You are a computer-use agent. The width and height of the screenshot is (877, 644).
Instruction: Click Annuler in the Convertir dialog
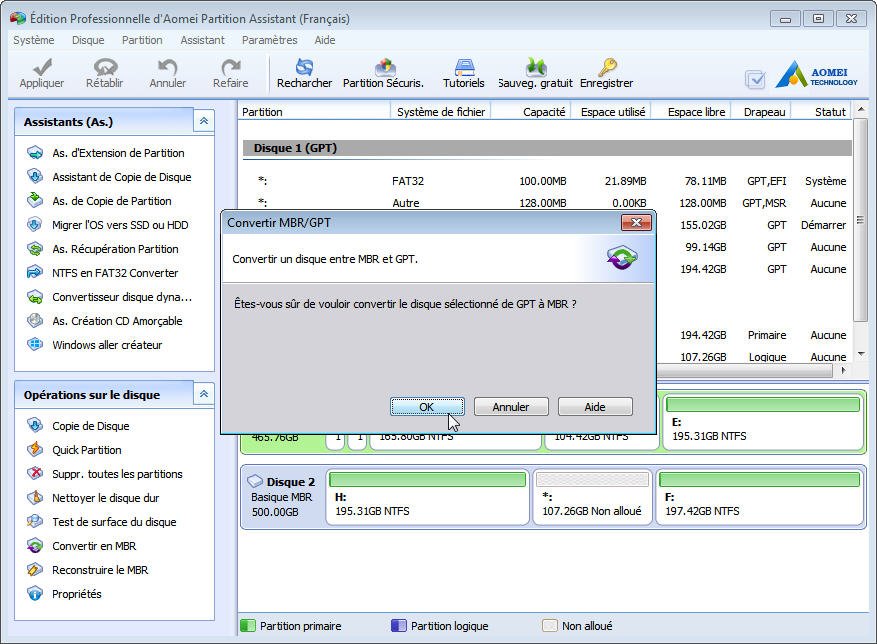coord(511,407)
